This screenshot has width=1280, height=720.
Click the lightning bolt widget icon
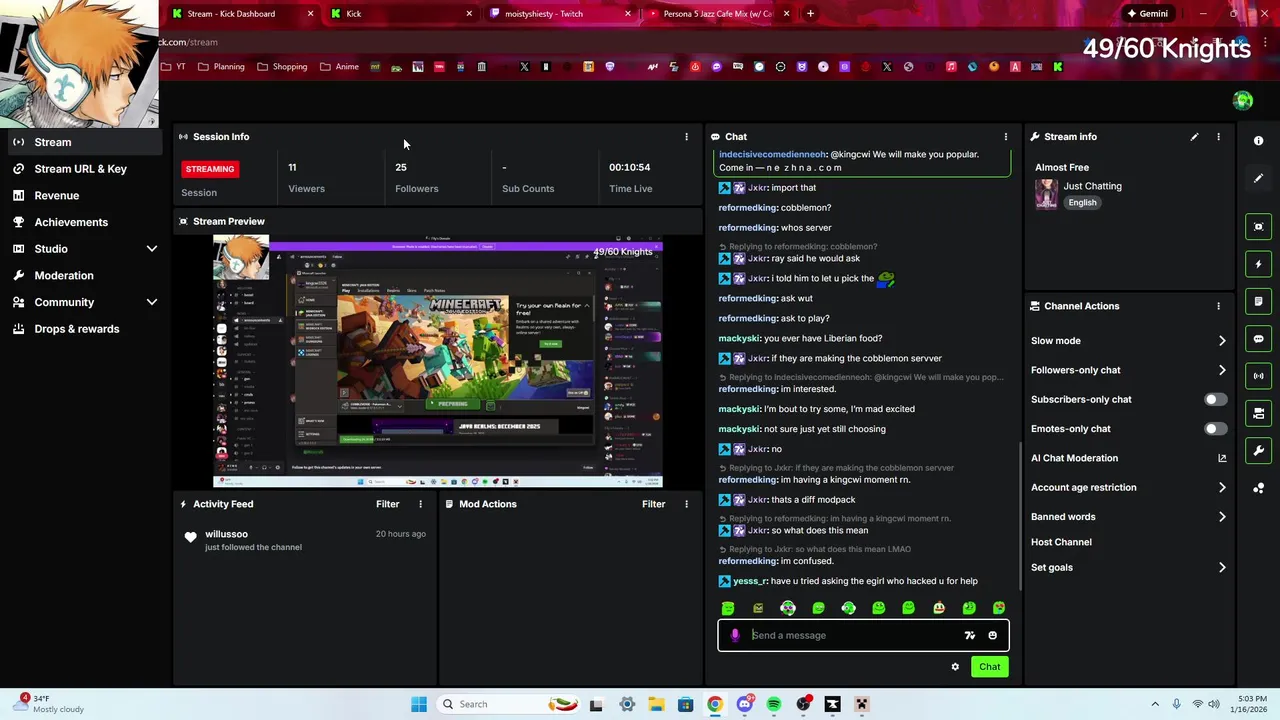1259,264
